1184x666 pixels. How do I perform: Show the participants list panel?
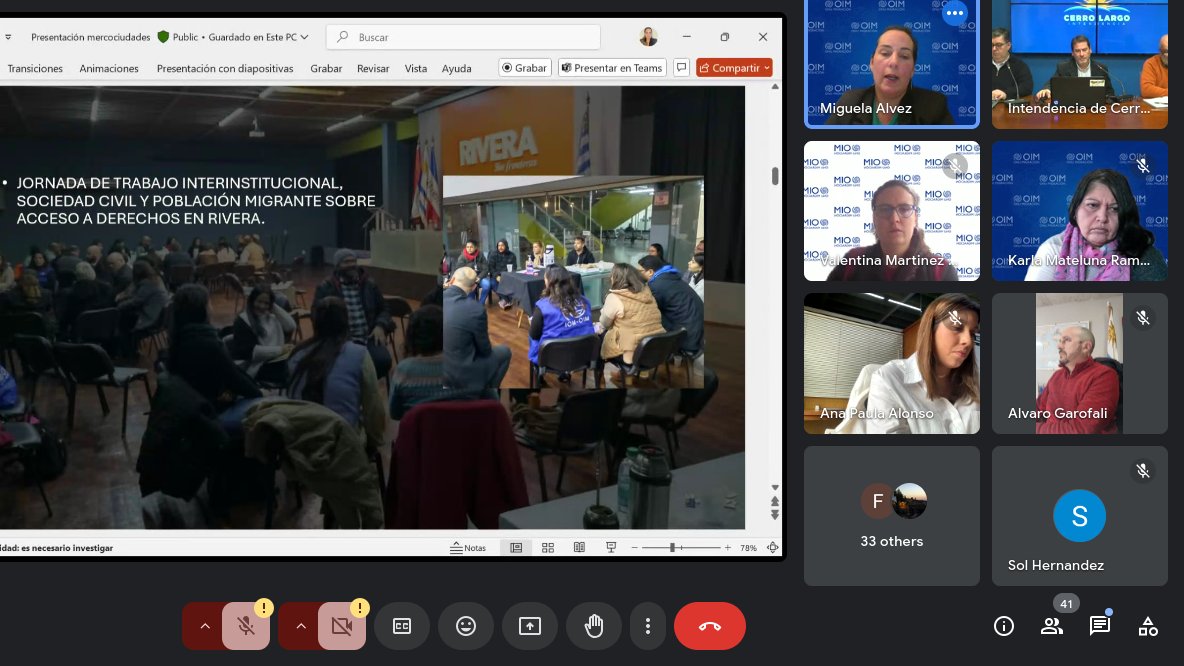(x=1052, y=626)
